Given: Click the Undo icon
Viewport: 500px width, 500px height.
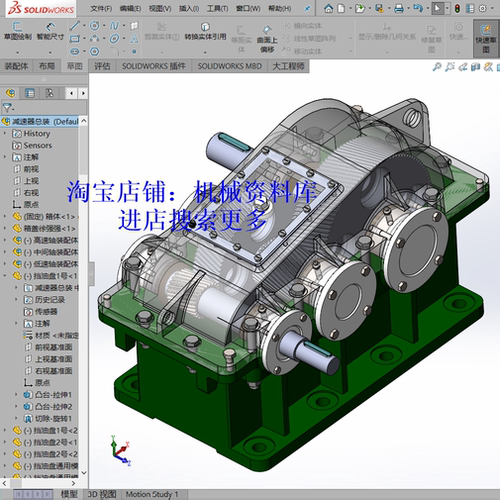Looking at the screenshot, I should (418, 8).
